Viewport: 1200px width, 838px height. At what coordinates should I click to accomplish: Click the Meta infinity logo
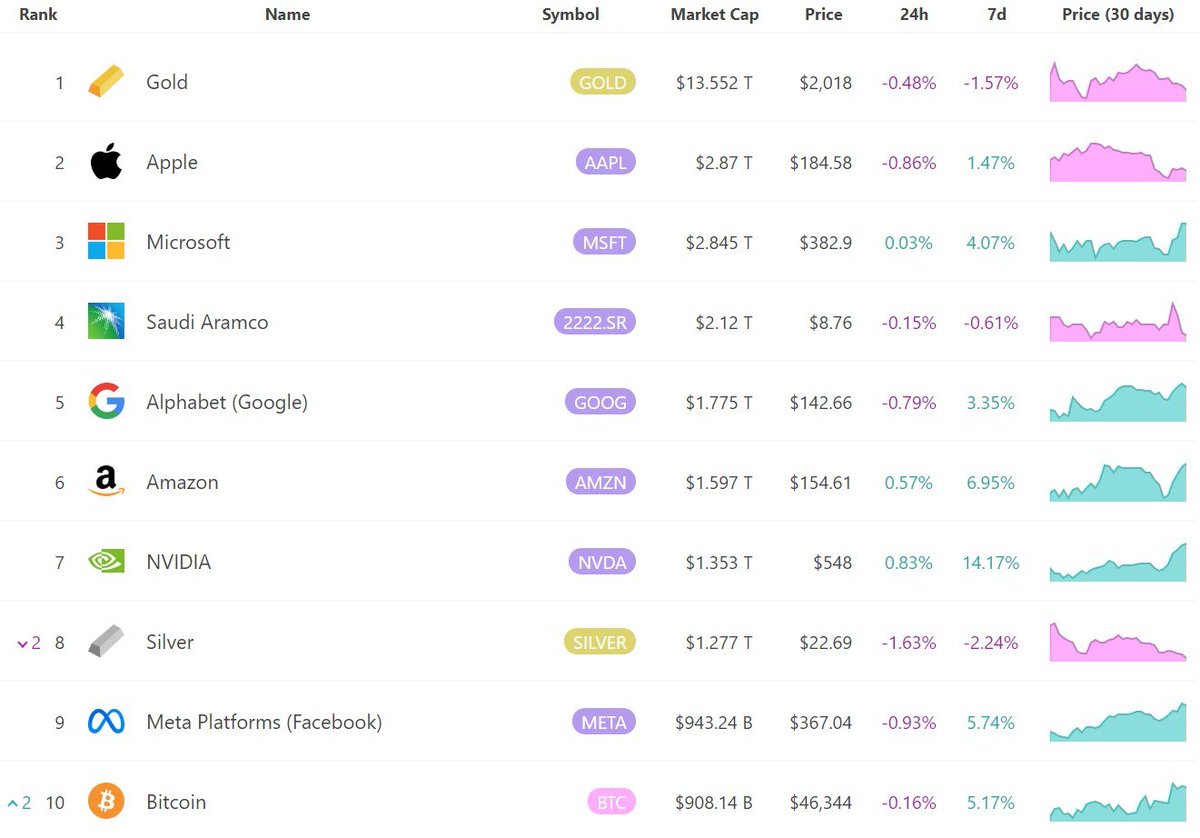106,722
